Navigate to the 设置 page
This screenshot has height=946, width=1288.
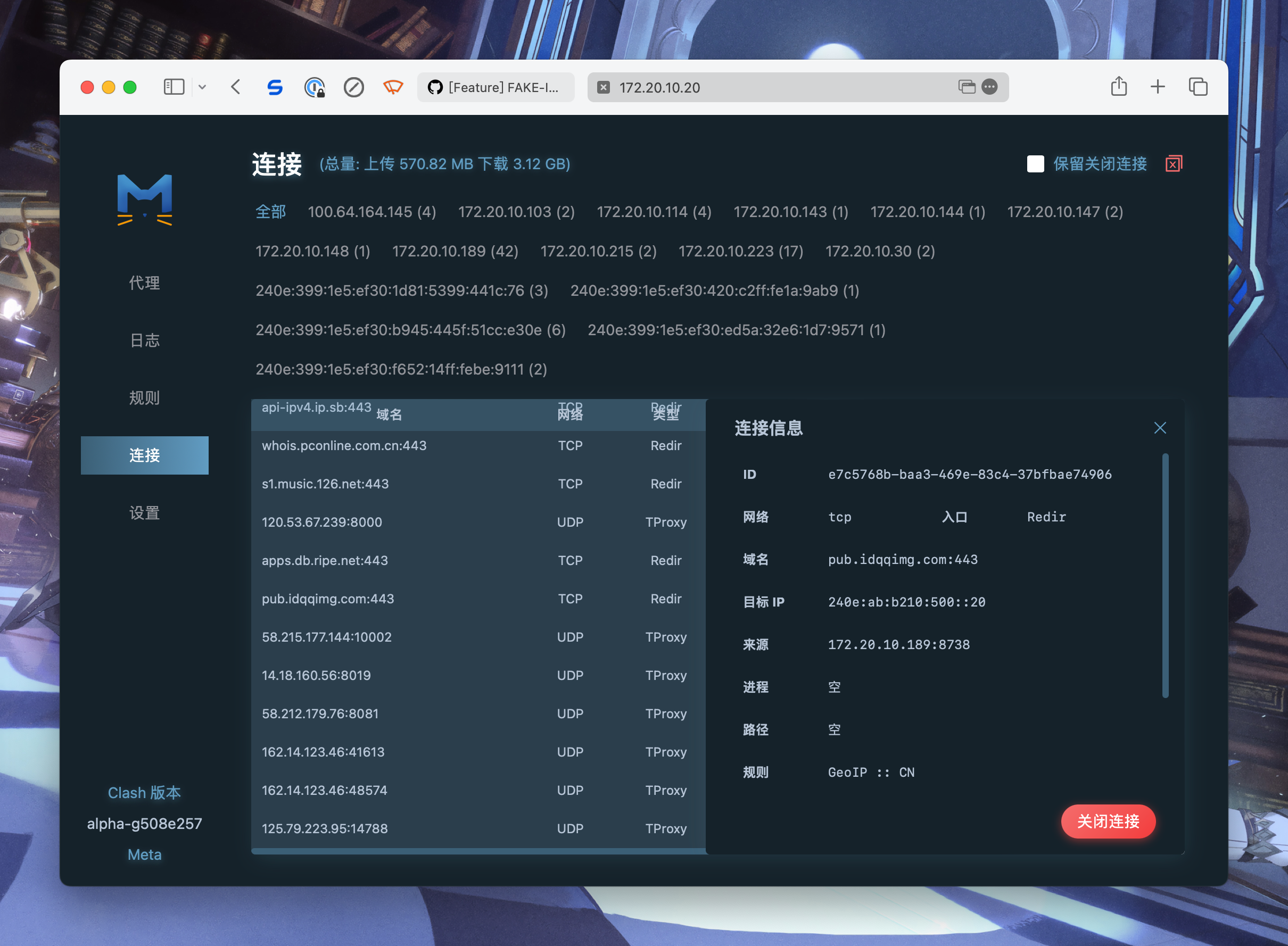tap(144, 513)
